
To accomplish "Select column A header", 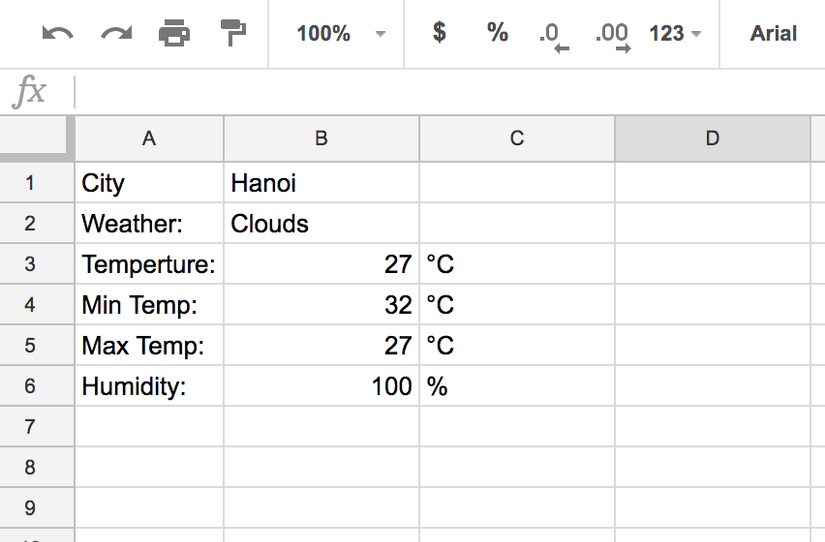I will [x=149, y=139].
